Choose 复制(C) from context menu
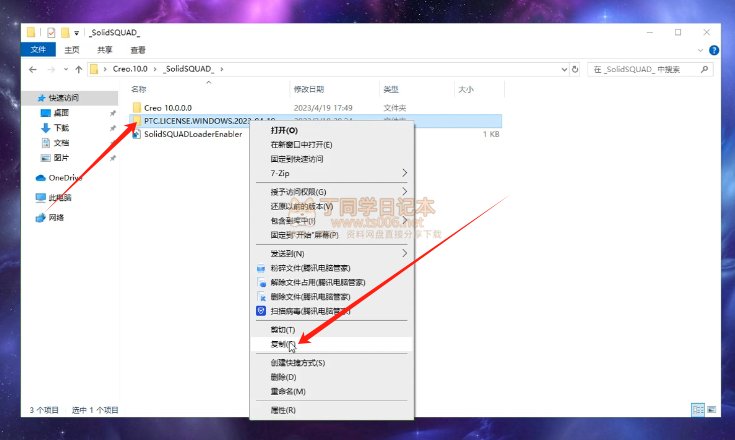The width and height of the screenshot is (735, 440). 332,344
